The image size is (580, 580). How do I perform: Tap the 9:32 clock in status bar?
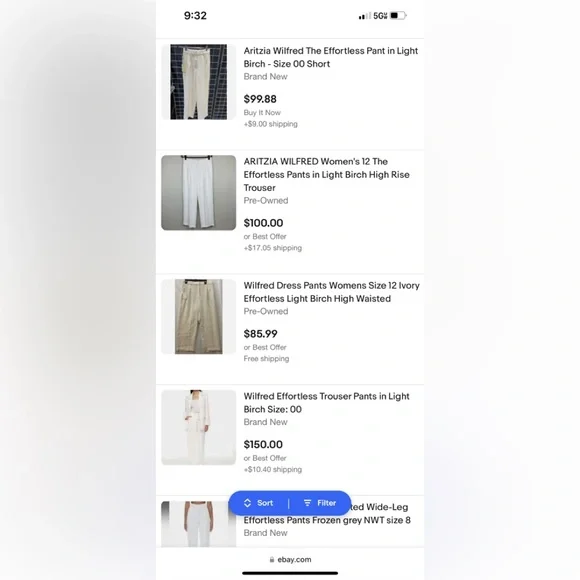[x=195, y=16]
